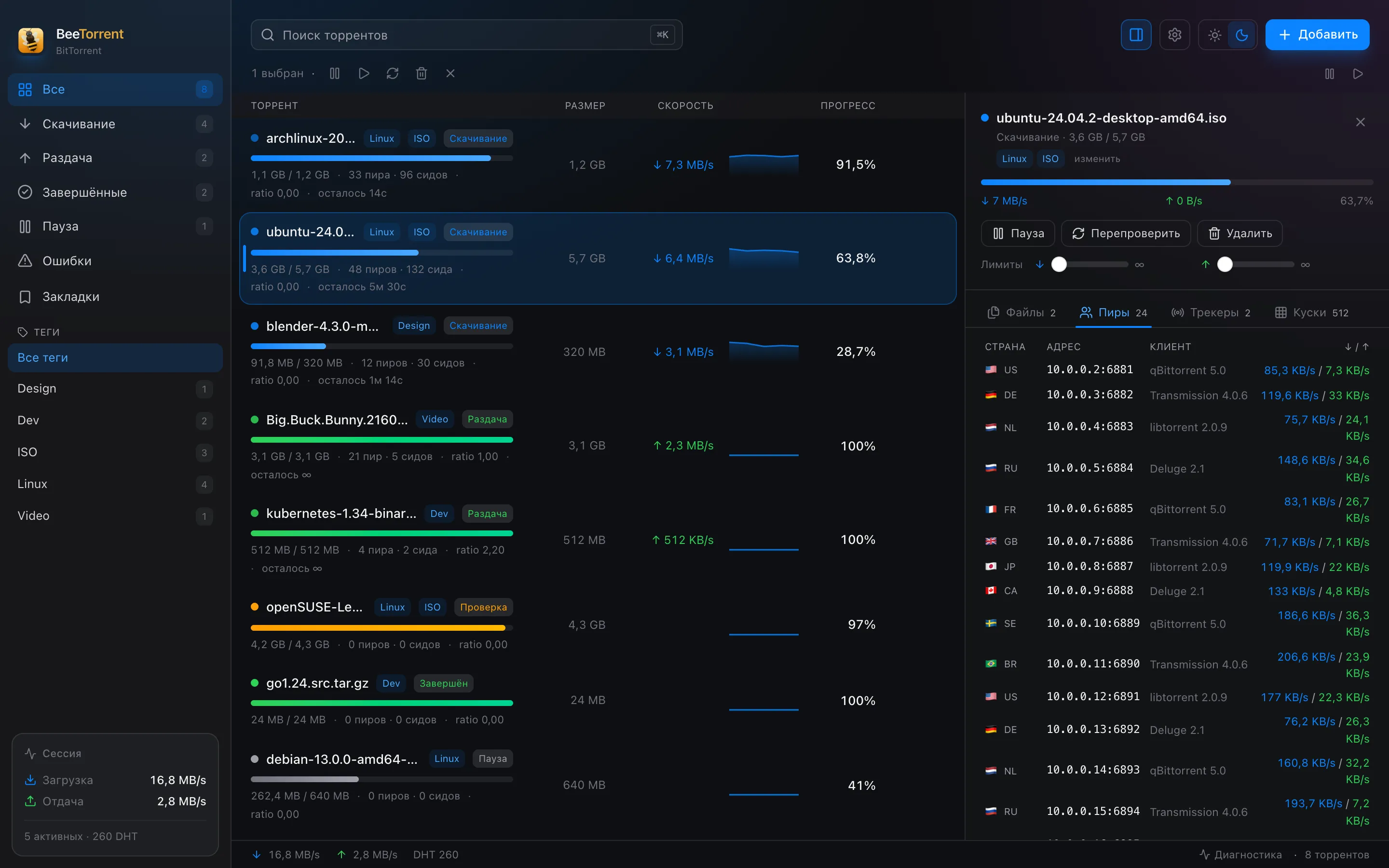Show Скачивание torrents filter

tap(115, 124)
